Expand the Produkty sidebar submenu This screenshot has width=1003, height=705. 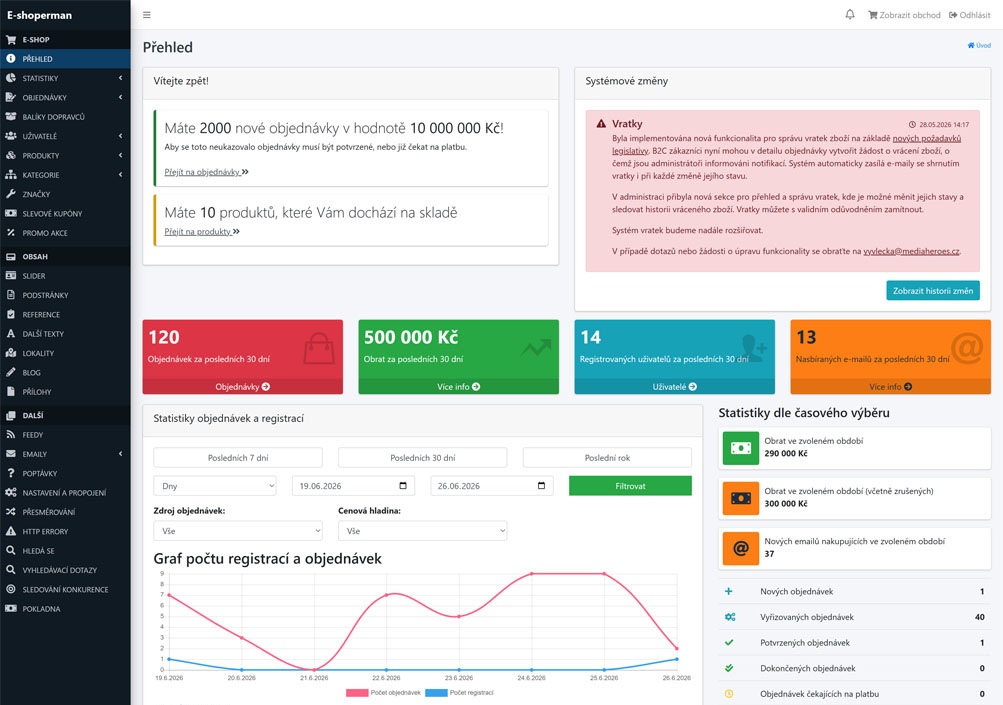120,155
